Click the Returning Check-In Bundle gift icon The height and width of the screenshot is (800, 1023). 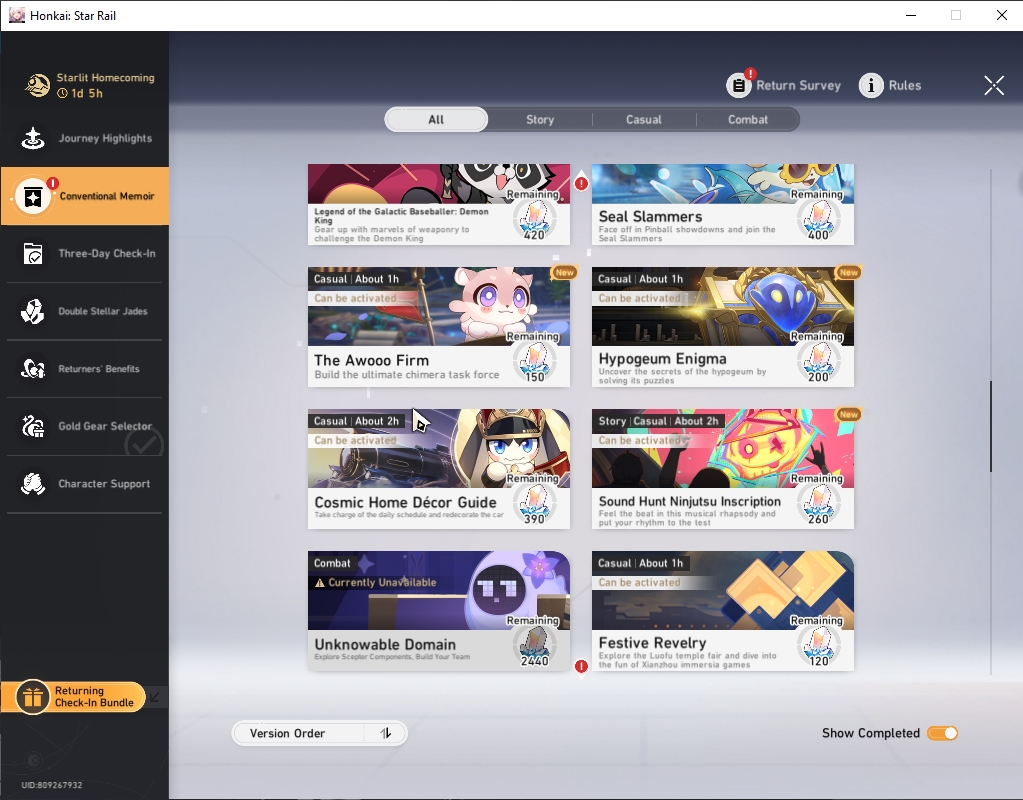pyautogui.click(x=32, y=697)
